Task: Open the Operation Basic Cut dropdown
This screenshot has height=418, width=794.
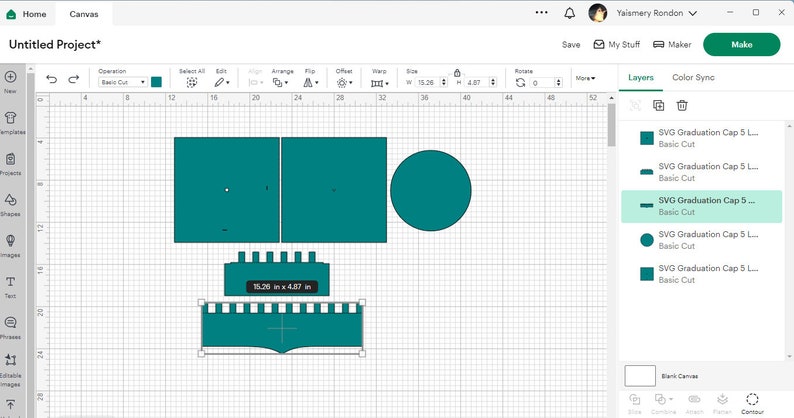Action: click(x=123, y=82)
